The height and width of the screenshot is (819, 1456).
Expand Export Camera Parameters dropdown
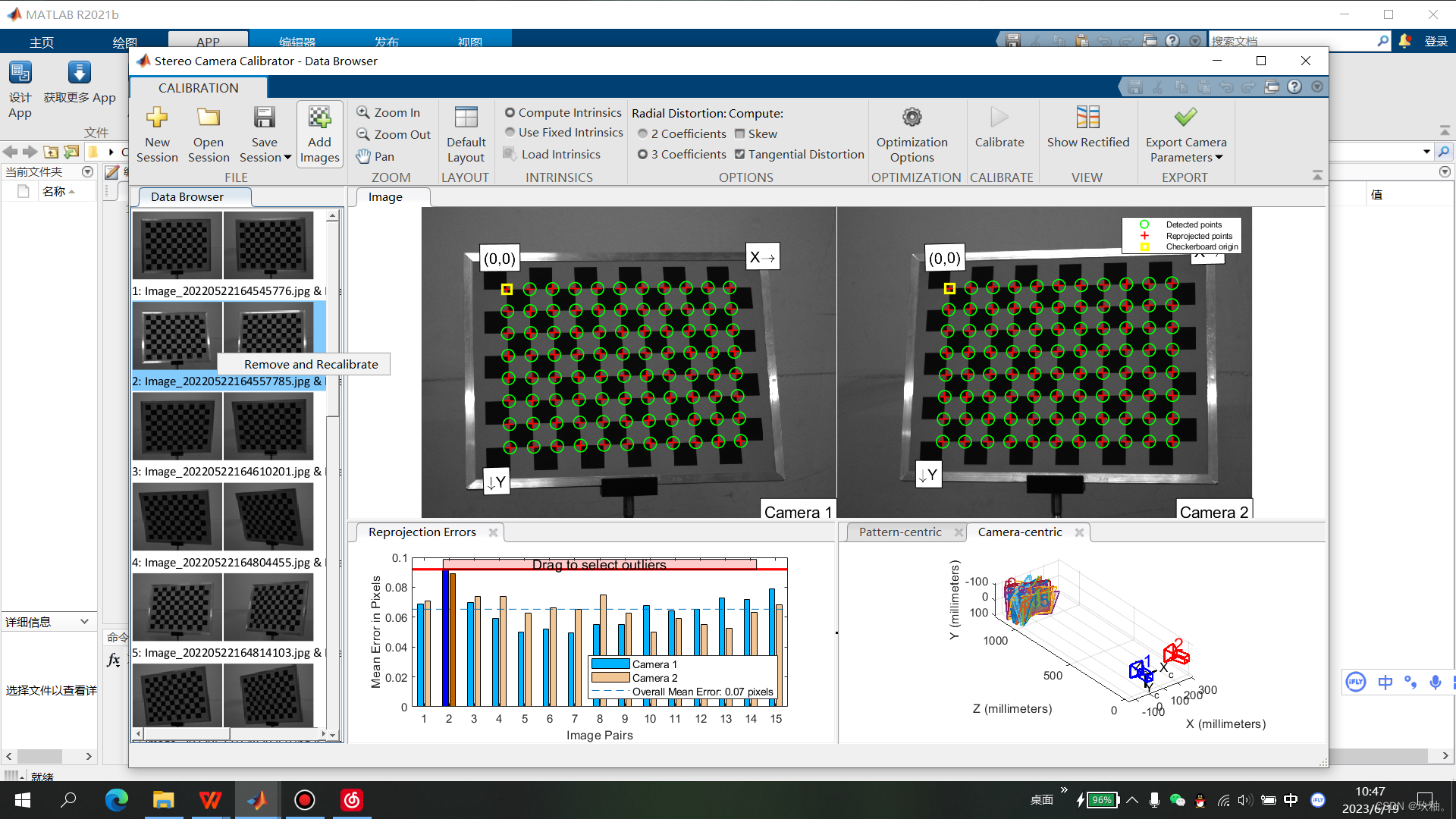coord(1219,158)
